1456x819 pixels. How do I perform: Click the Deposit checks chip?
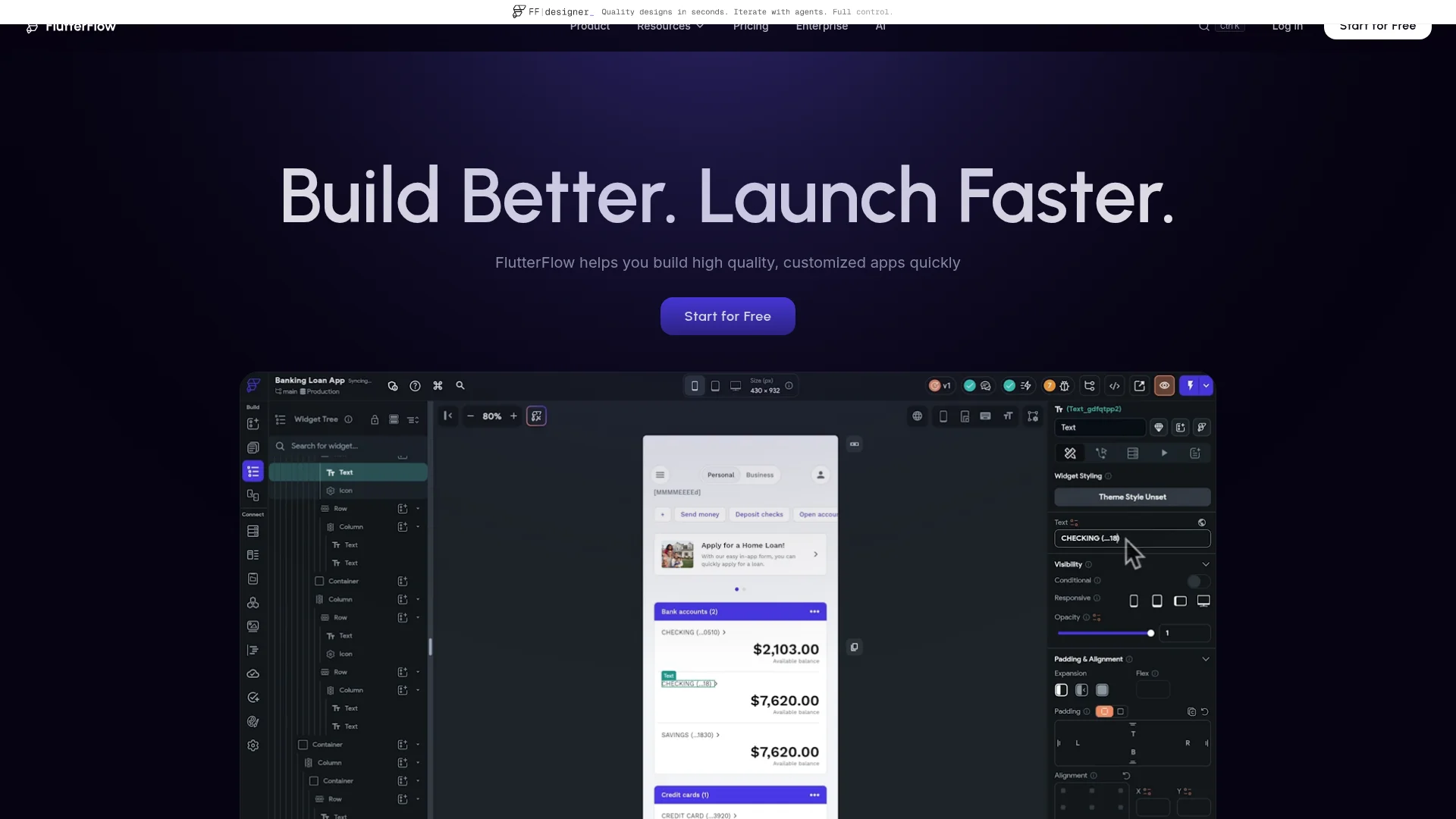(x=758, y=515)
